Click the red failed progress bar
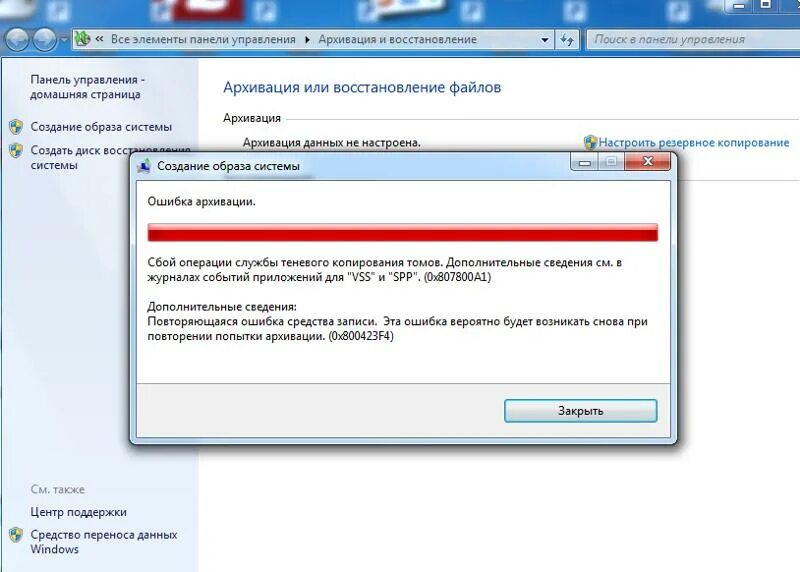 pyautogui.click(x=403, y=232)
